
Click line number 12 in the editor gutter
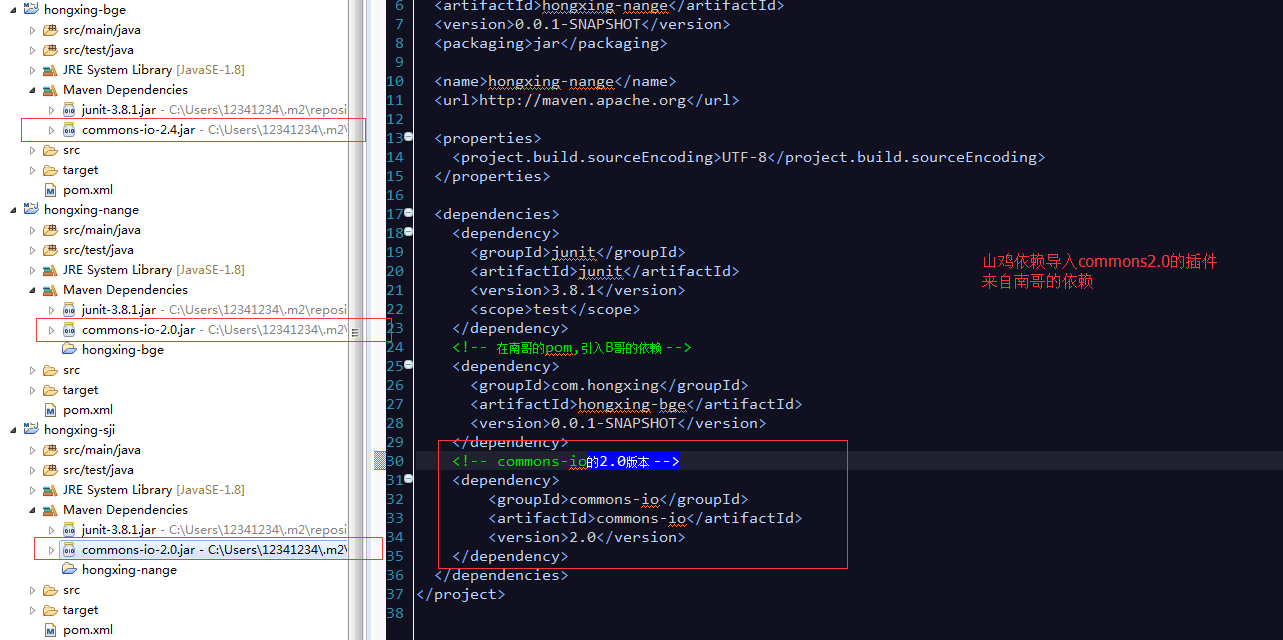pos(394,119)
